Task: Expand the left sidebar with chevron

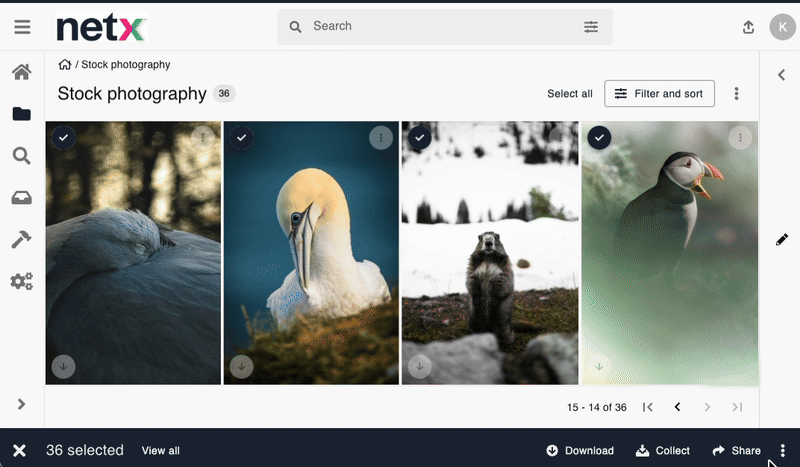Action: (21, 404)
